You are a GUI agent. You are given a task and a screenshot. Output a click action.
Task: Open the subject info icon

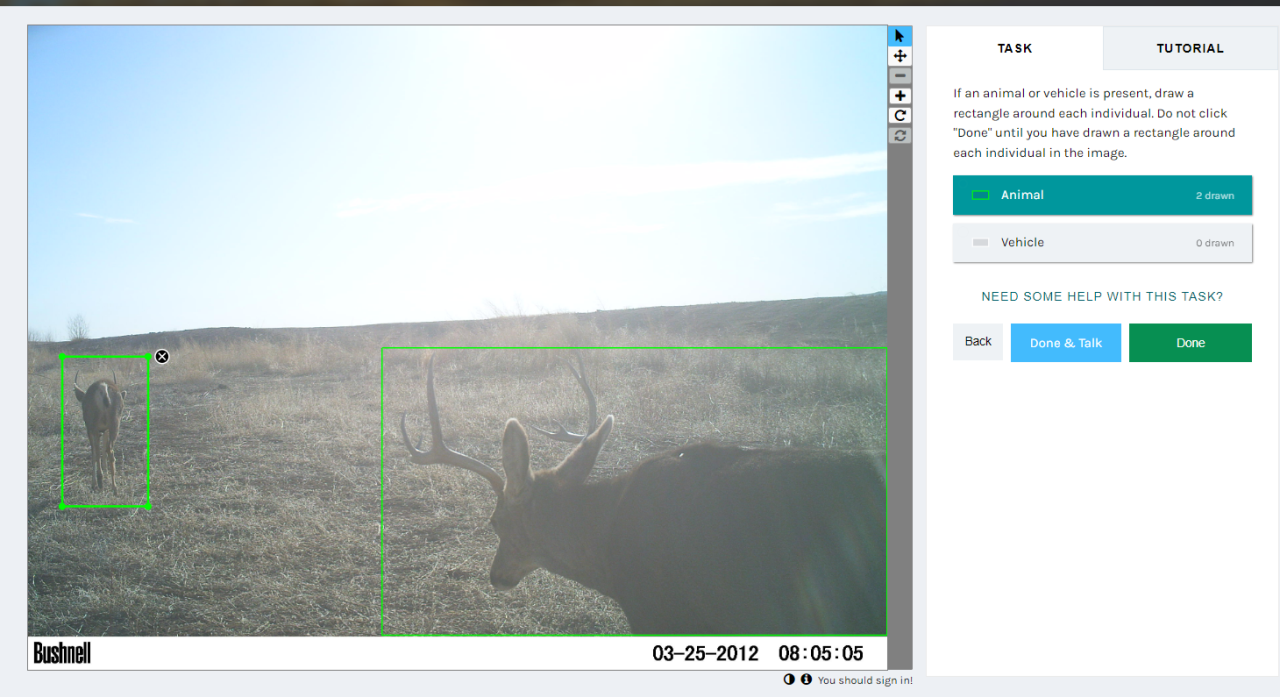(x=806, y=679)
